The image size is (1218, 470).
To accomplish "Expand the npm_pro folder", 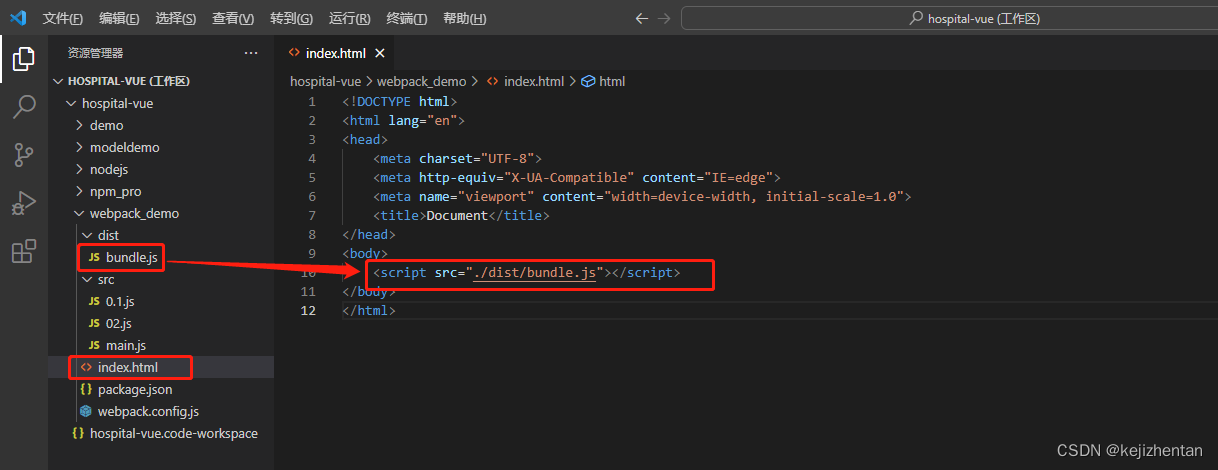I will pos(161,191).
